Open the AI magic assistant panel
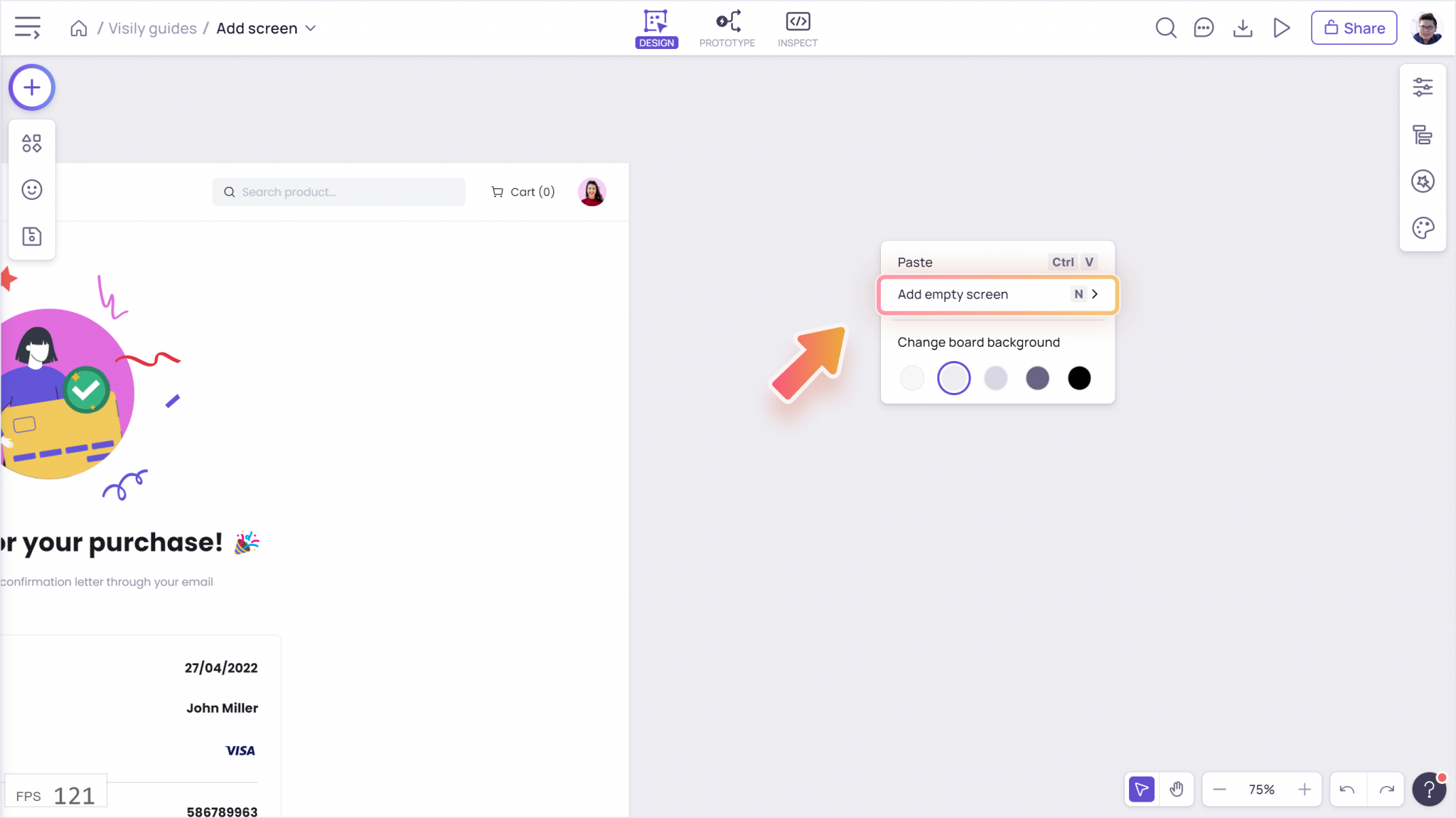 [1423, 181]
